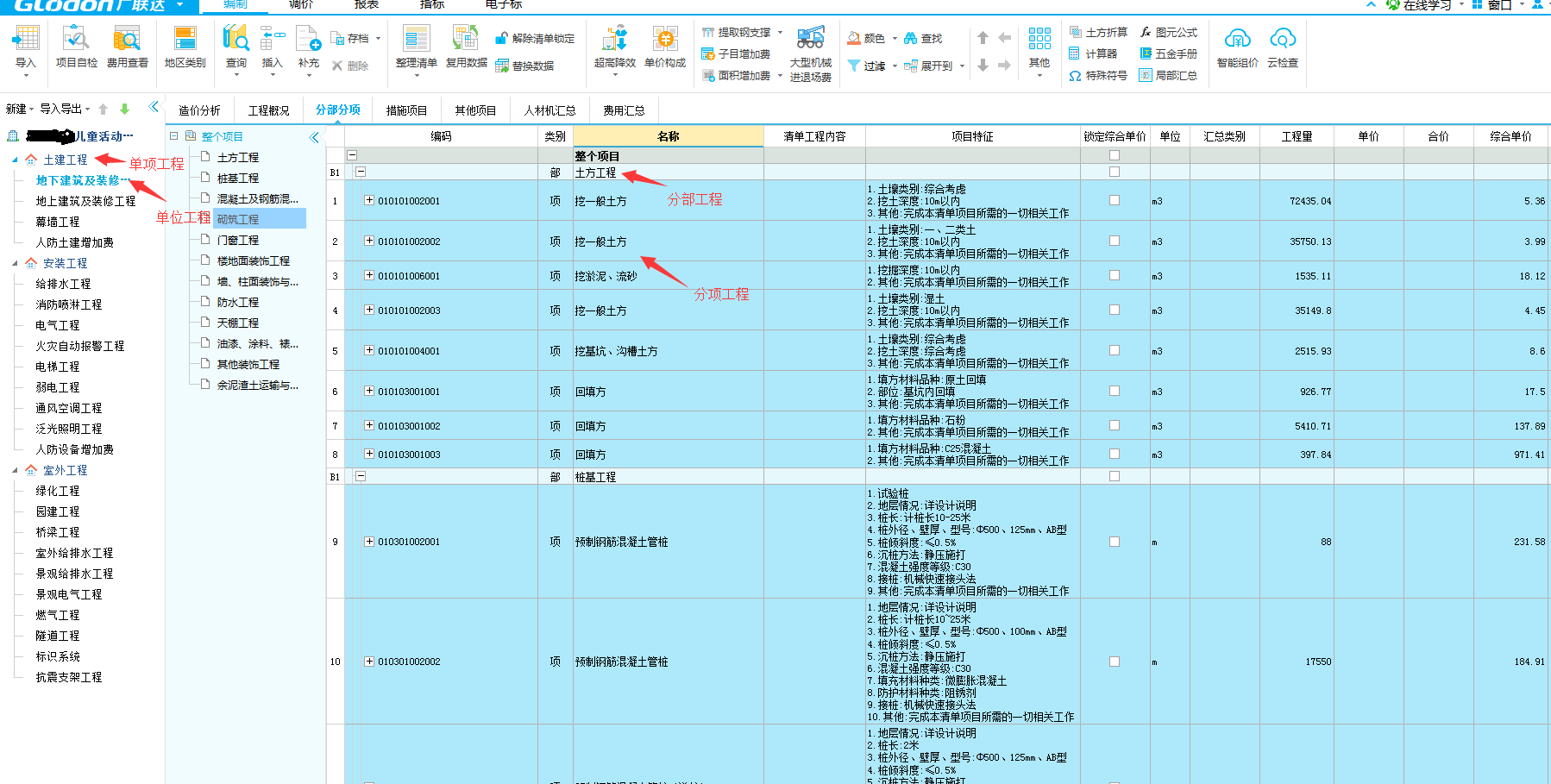Open the 导入导出 dropdown
Screen dimensions: 1551x784
point(65,109)
